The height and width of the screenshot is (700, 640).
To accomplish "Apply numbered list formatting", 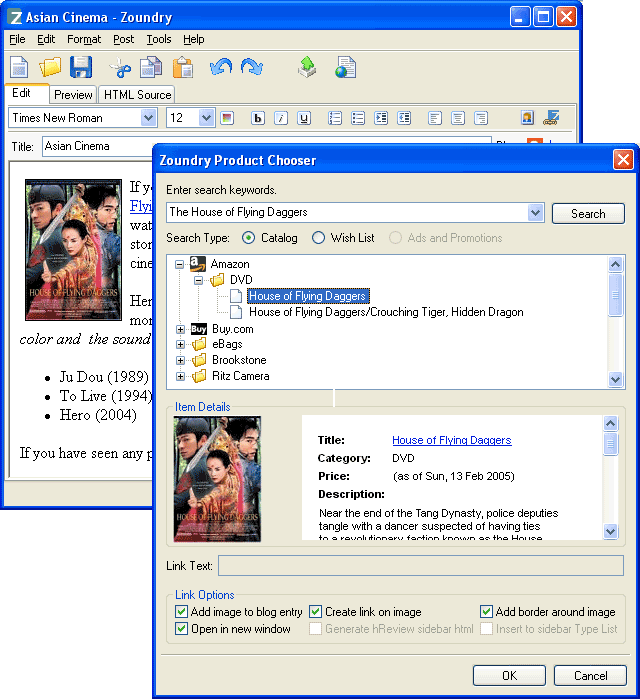I will pyautogui.click(x=335, y=118).
